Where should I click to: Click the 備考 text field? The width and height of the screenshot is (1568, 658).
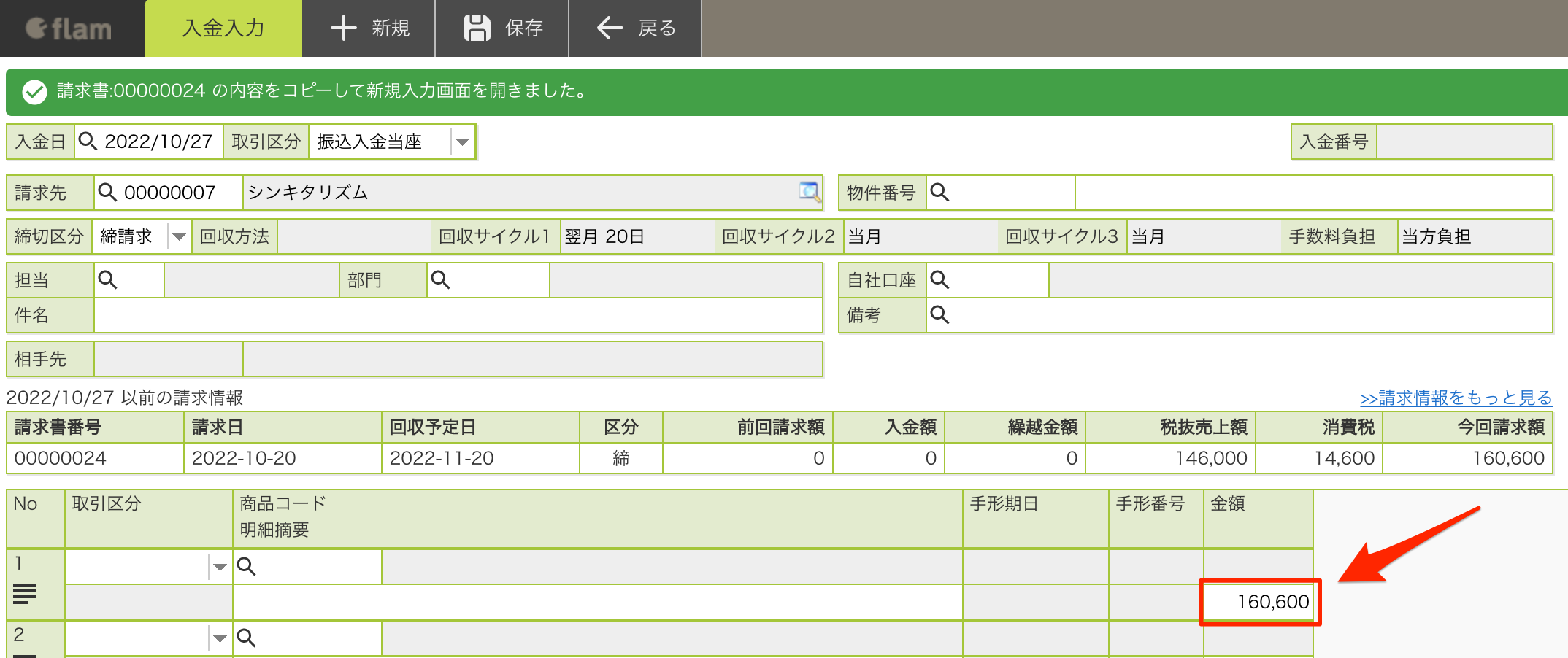pos(1252,315)
